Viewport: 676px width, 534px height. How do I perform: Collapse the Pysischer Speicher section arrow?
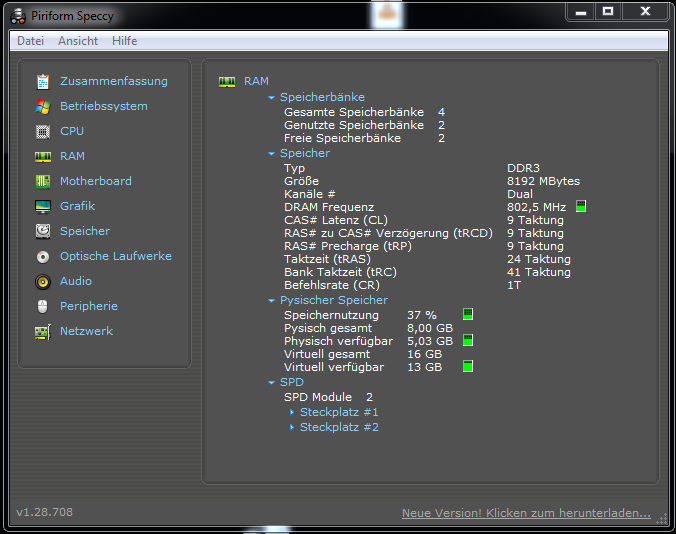pos(271,300)
